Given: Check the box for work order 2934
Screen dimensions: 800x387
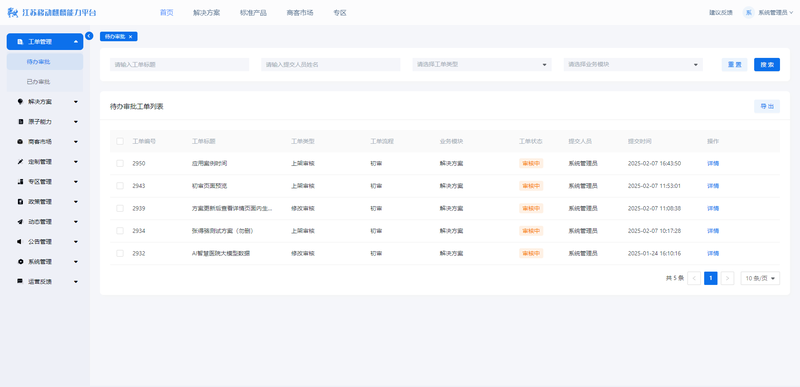Looking at the screenshot, I should click(x=120, y=231).
